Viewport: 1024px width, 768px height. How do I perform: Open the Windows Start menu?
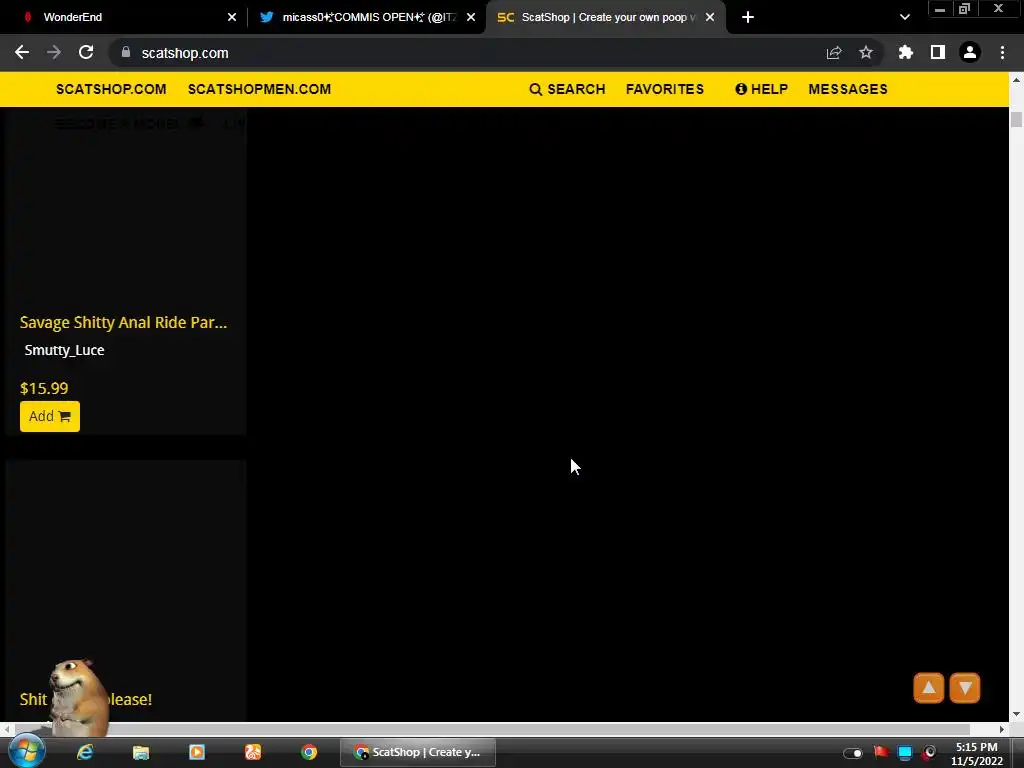pyautogui.click(x=27, y=752)
